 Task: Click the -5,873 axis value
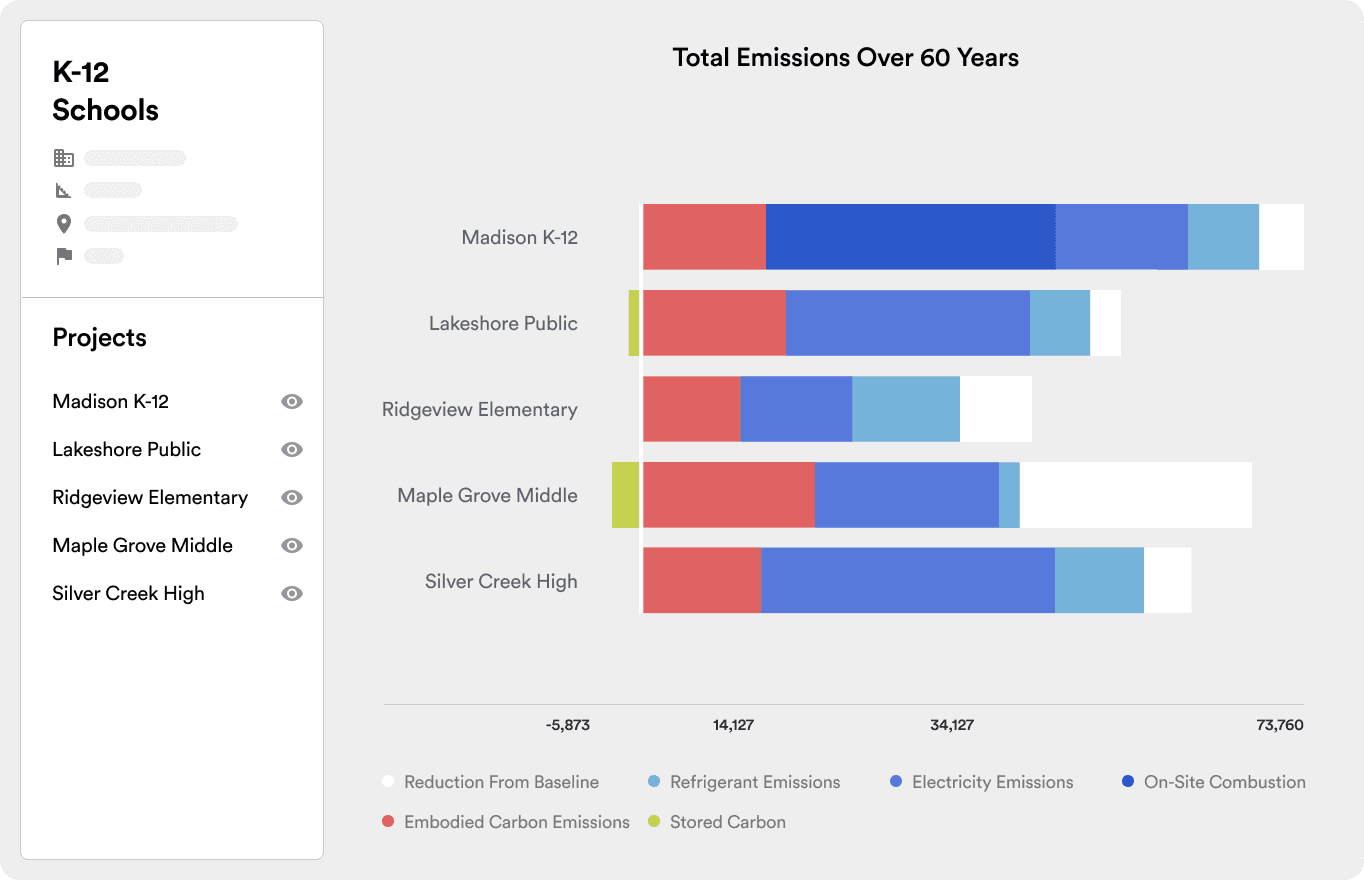(568, 725)
